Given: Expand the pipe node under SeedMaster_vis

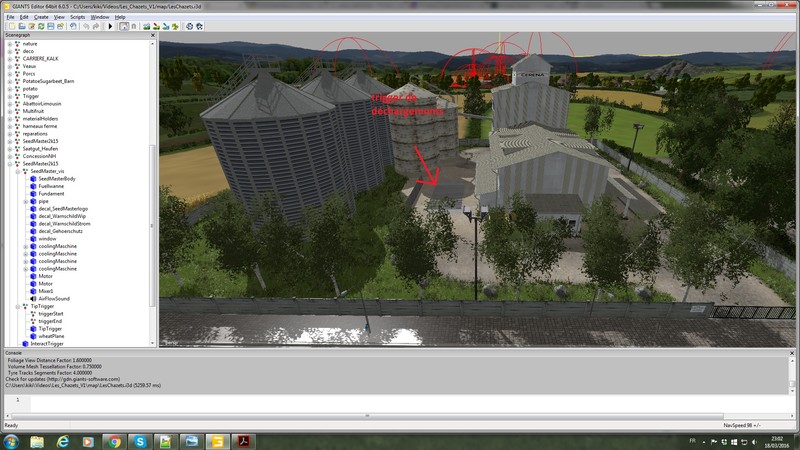Looking at the screenshot, I should click(25, 201).
